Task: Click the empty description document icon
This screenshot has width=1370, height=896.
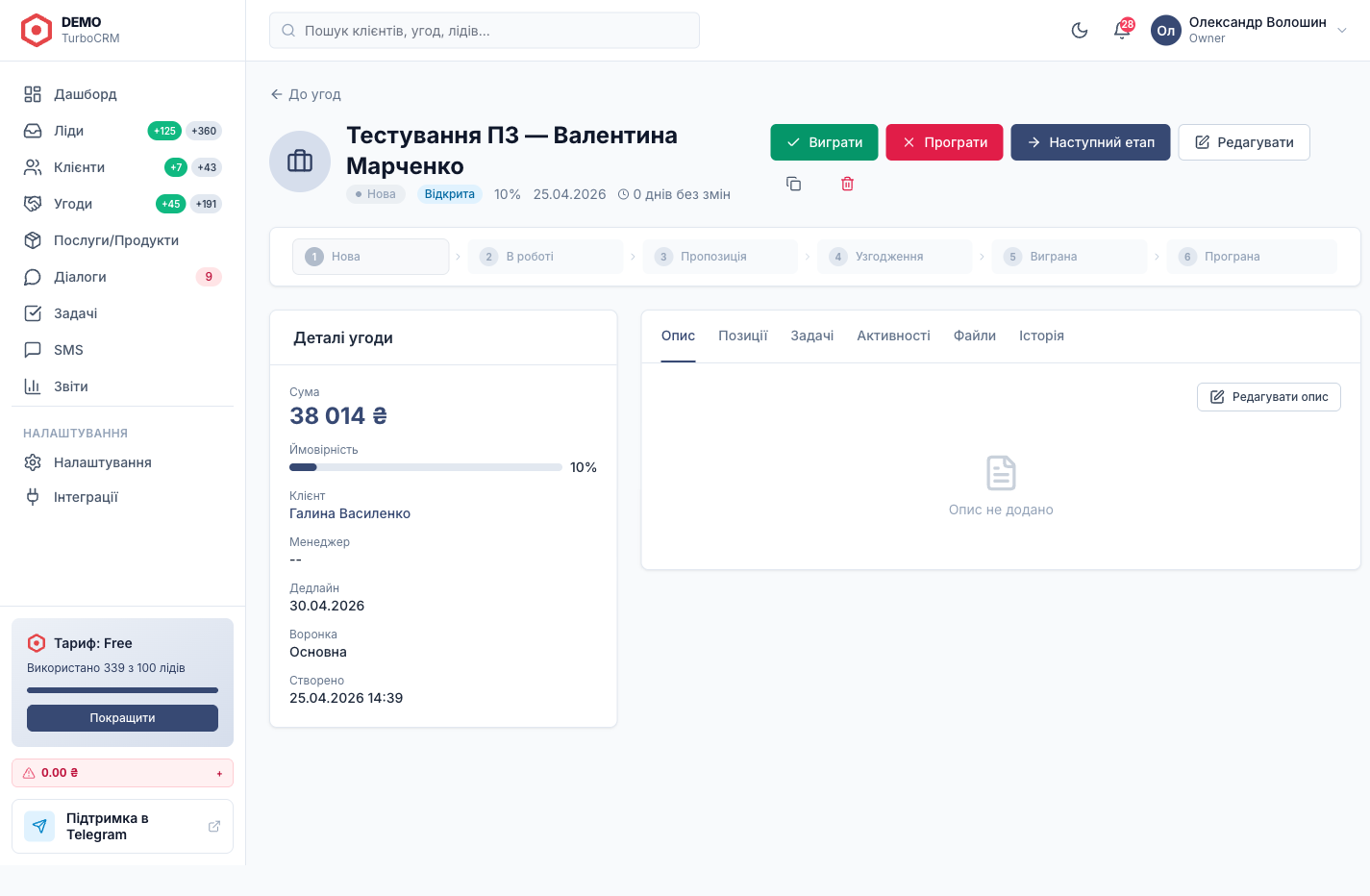Action: click(x=1001, y=473)
